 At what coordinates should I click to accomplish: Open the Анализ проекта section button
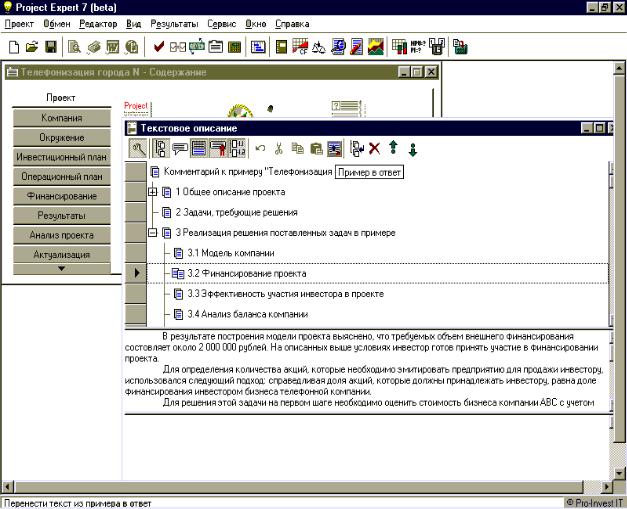coord(62,236)
